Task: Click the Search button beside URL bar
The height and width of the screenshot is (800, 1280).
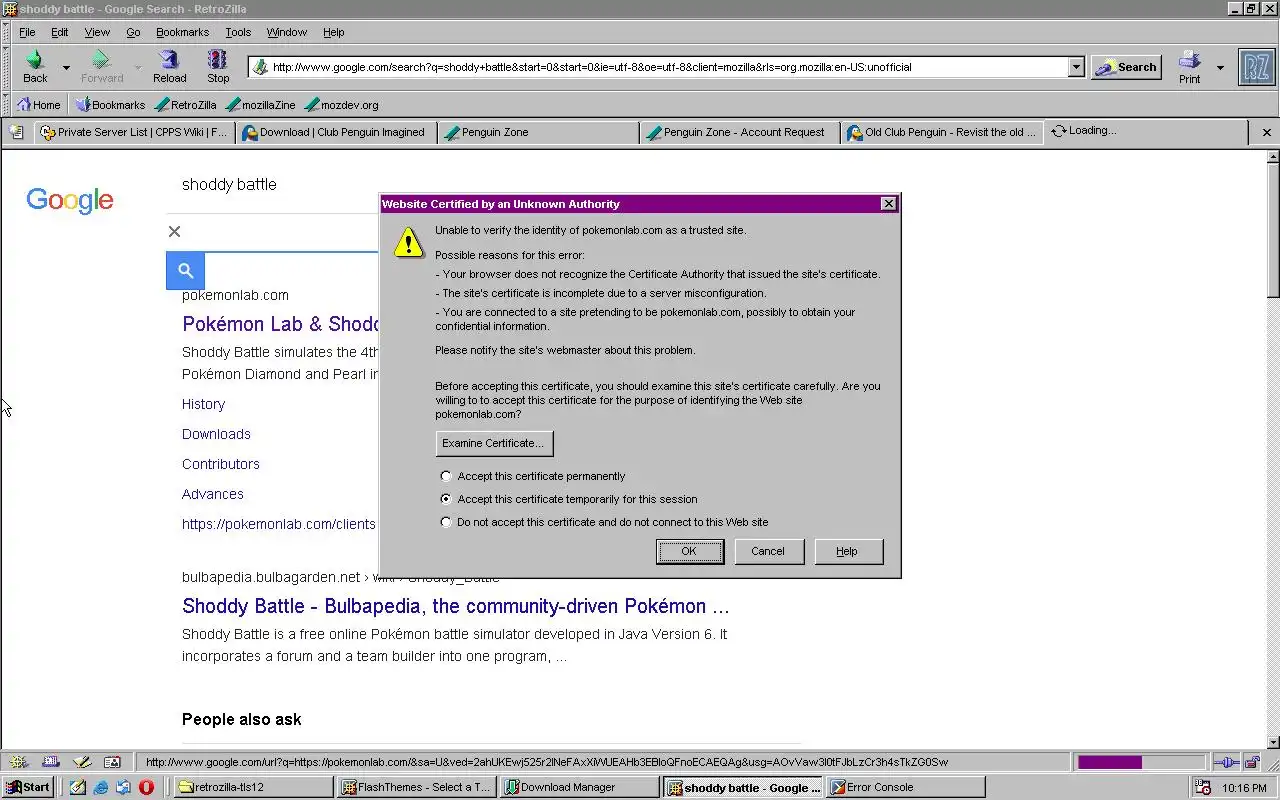Action: pos(1126,67)
